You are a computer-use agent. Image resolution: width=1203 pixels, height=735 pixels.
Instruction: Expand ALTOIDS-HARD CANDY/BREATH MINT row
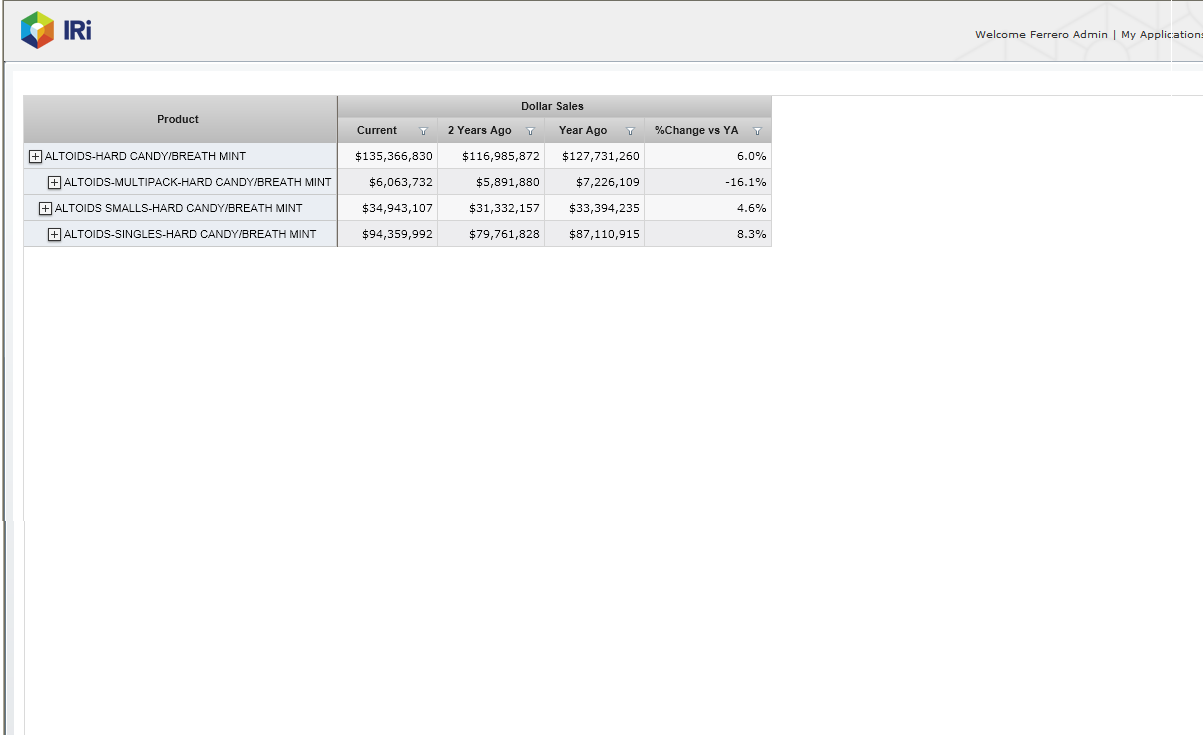(x=35, y=156)
